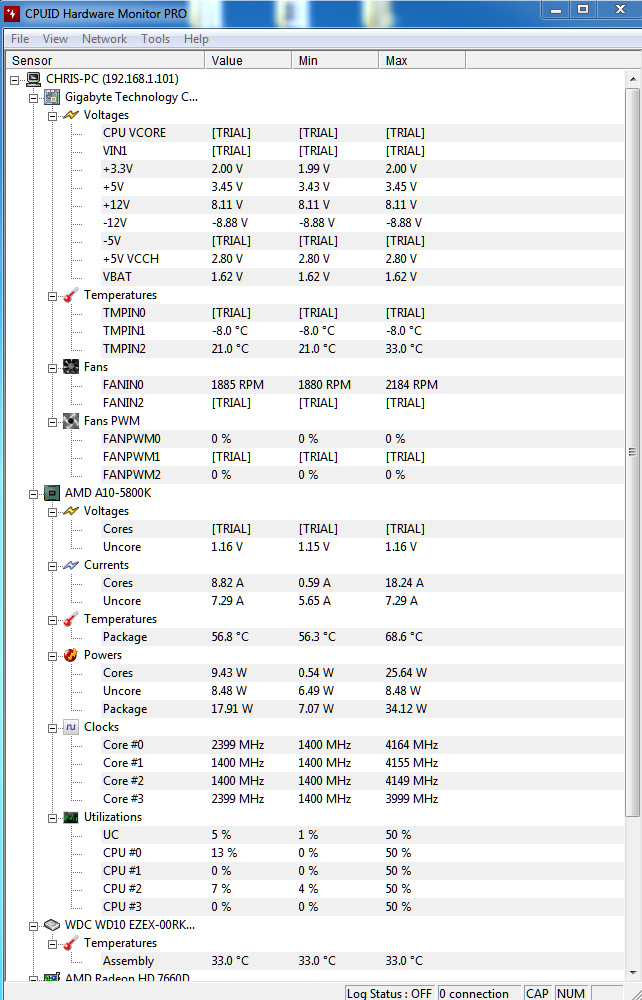Collapse the Fans PWM group
Viewport: 642px width, 1000px height.
click(x=52, y=422)
